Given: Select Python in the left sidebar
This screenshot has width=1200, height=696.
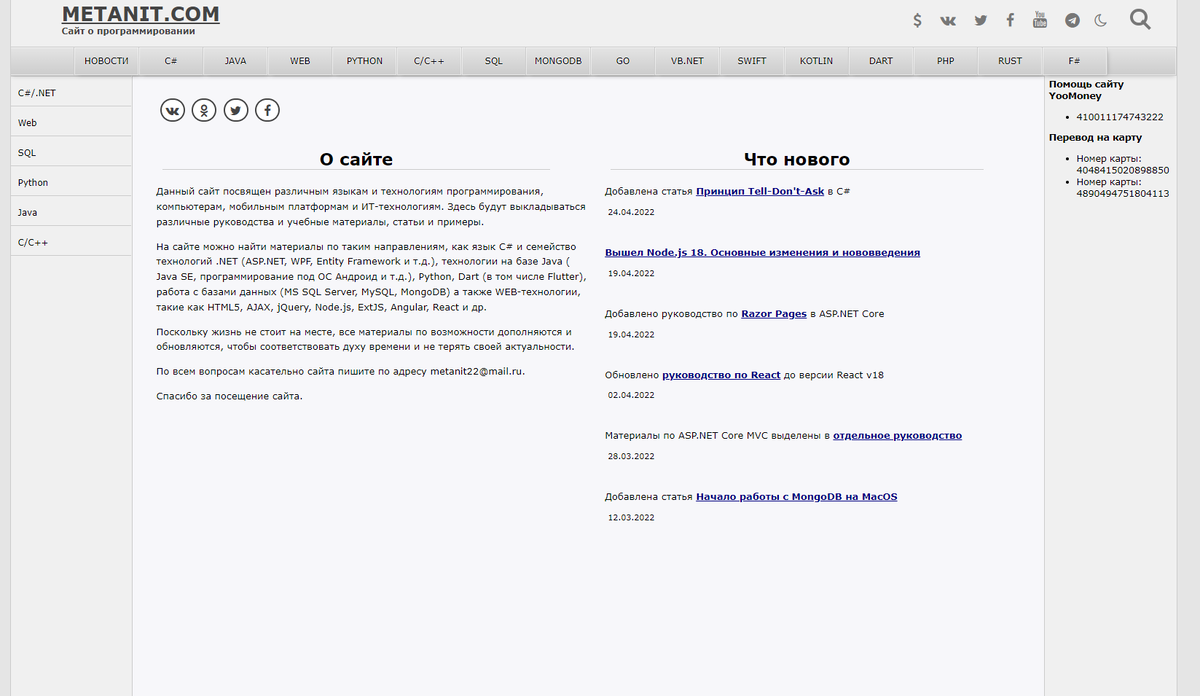Looking at the screenshot, I should click(71, 182).
